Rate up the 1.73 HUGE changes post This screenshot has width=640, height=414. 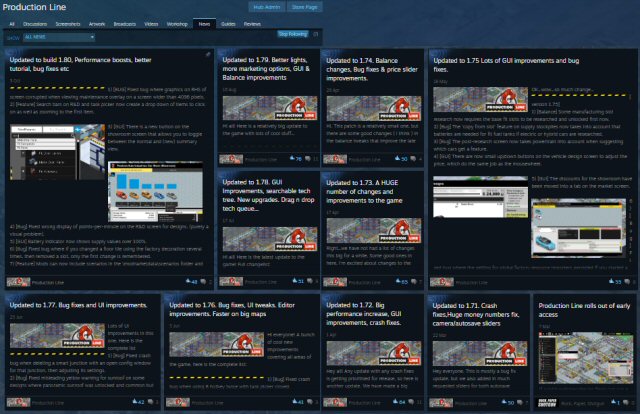398,281
